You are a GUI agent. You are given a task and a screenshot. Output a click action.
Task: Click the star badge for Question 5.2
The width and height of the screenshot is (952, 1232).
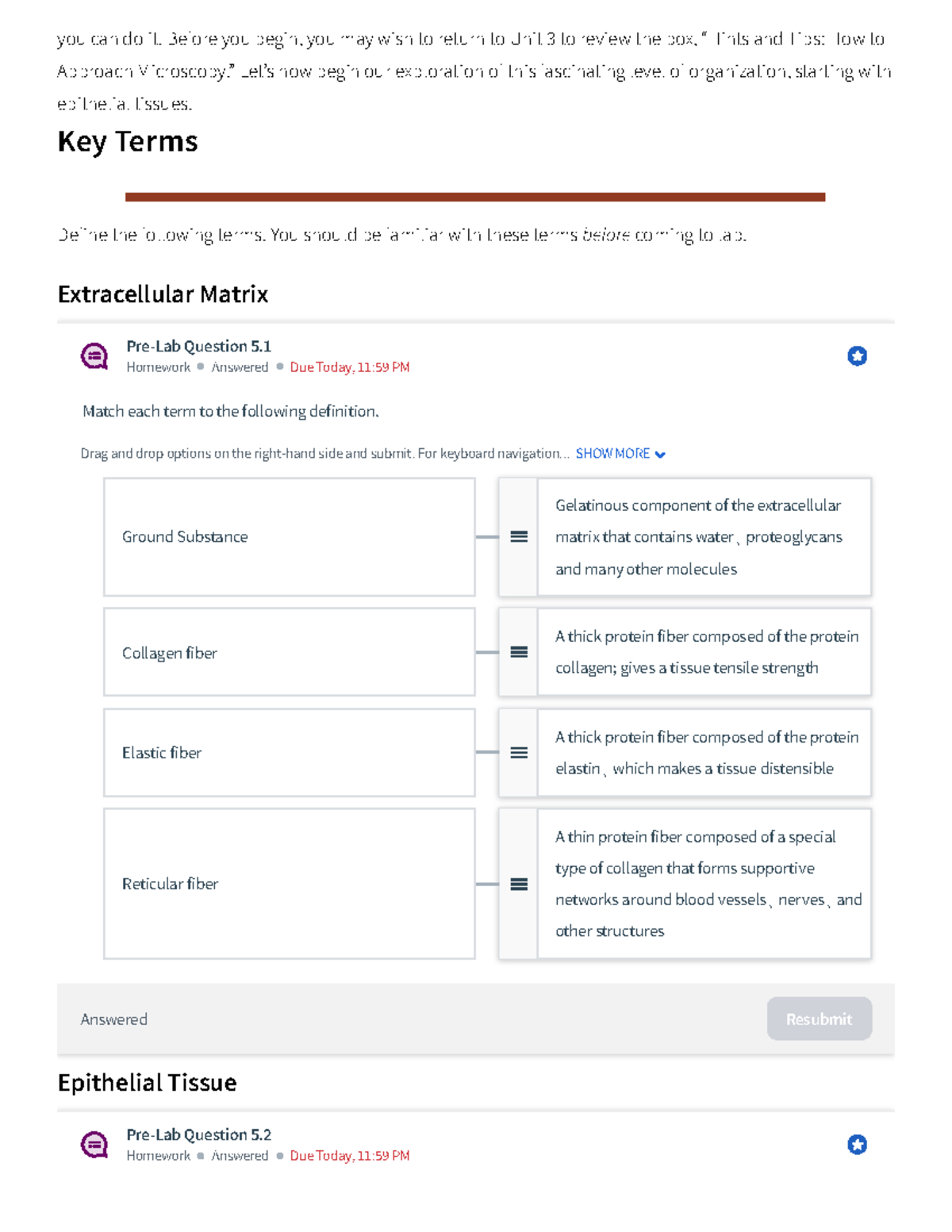[857, 1145]
